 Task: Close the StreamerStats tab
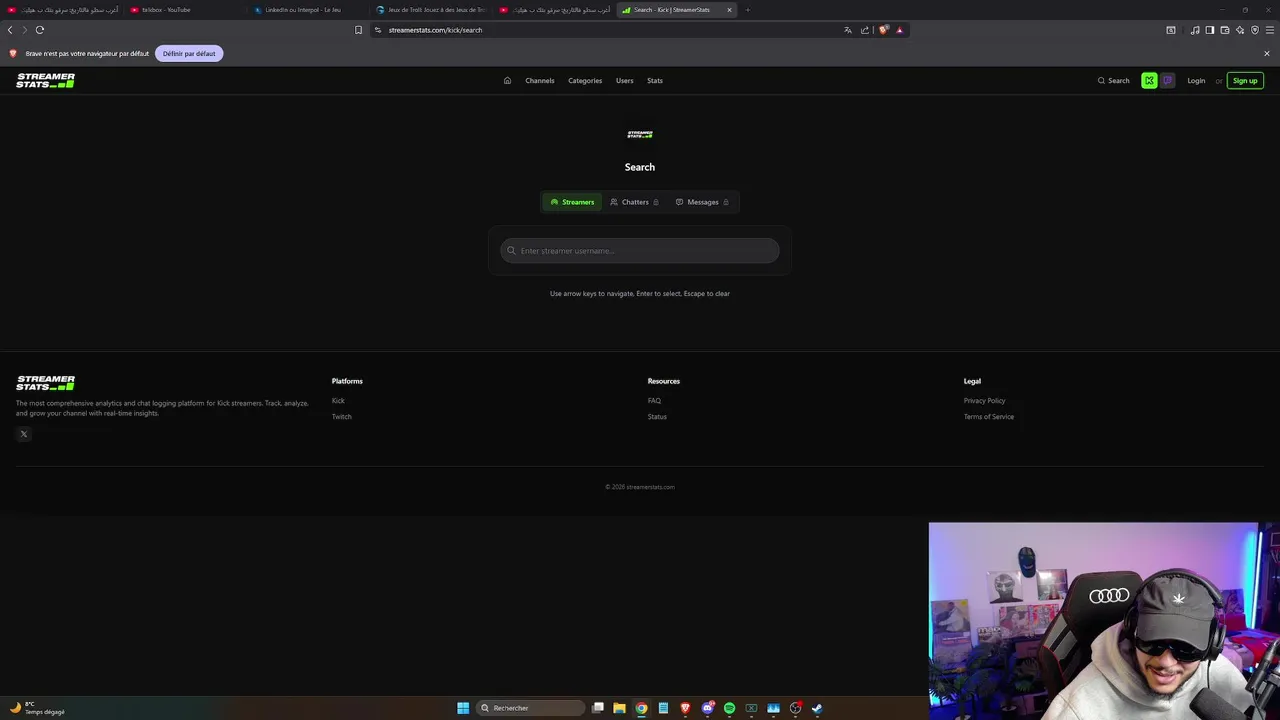click(x=729, y=10)
